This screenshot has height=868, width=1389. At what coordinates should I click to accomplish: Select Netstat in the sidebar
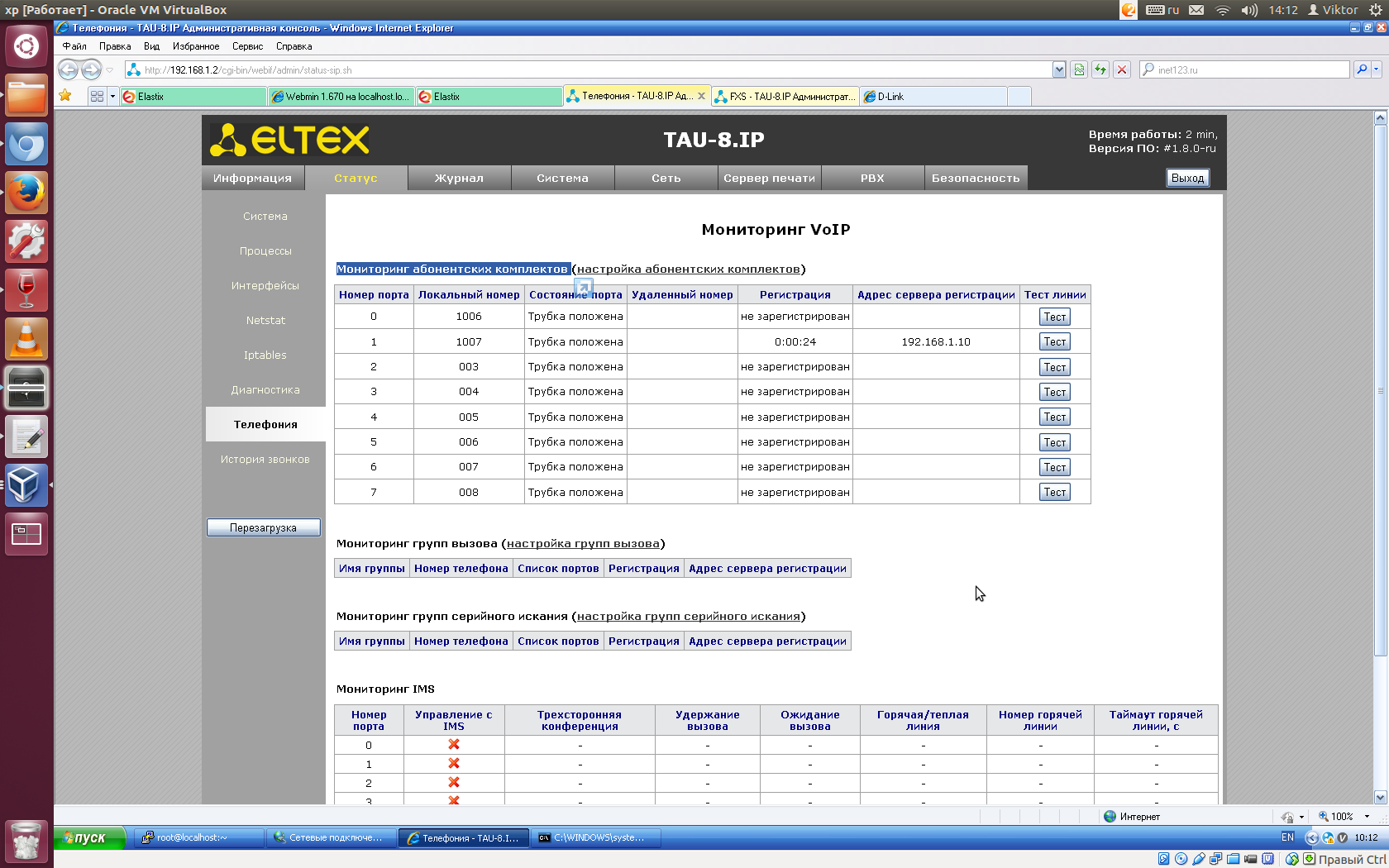click(x=265, y=320)
